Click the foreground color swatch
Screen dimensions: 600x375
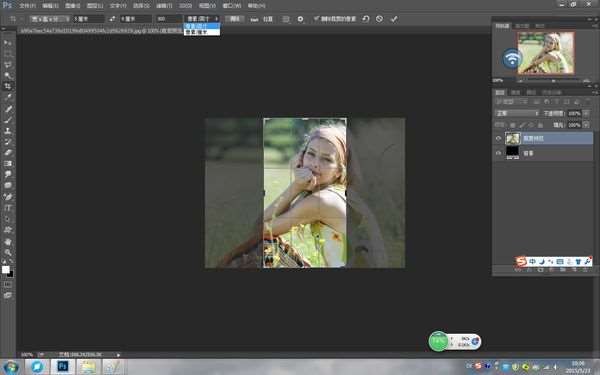coord(6,269)
